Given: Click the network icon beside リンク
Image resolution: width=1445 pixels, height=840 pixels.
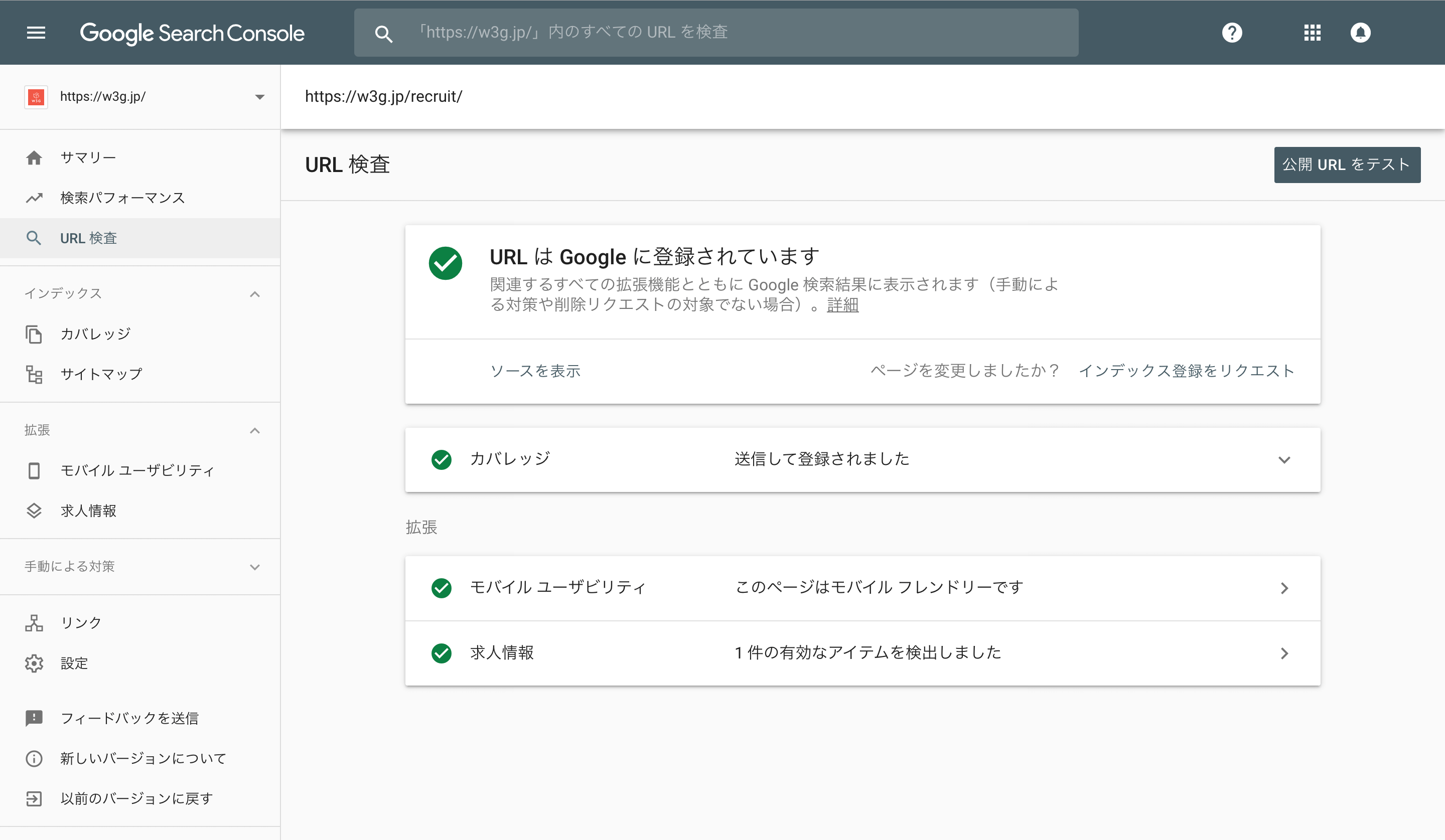Looking at the screenshot, I should click(x=34, y=623).
